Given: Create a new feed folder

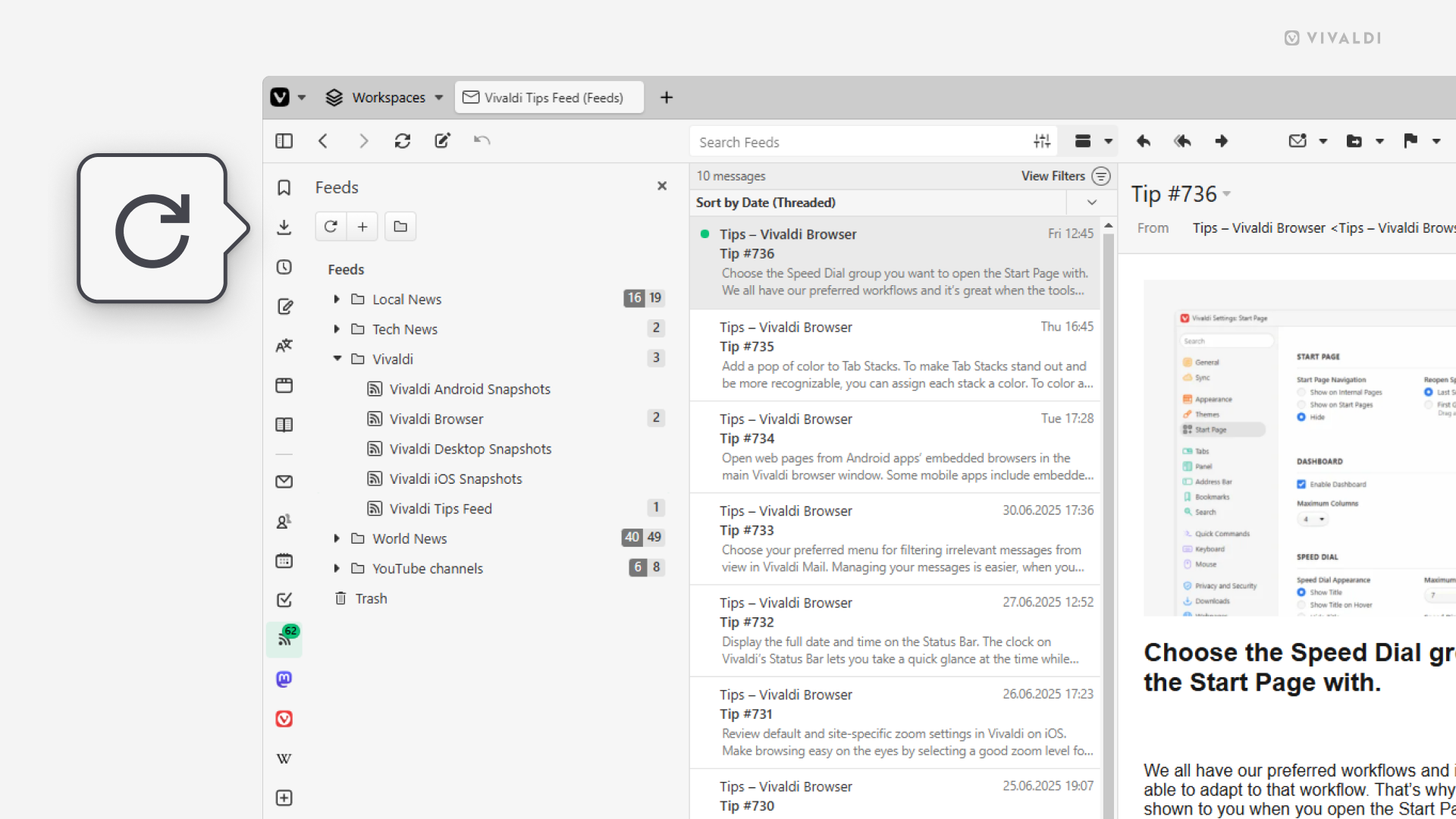Looking at the screenshot, I should click(400, 226).
